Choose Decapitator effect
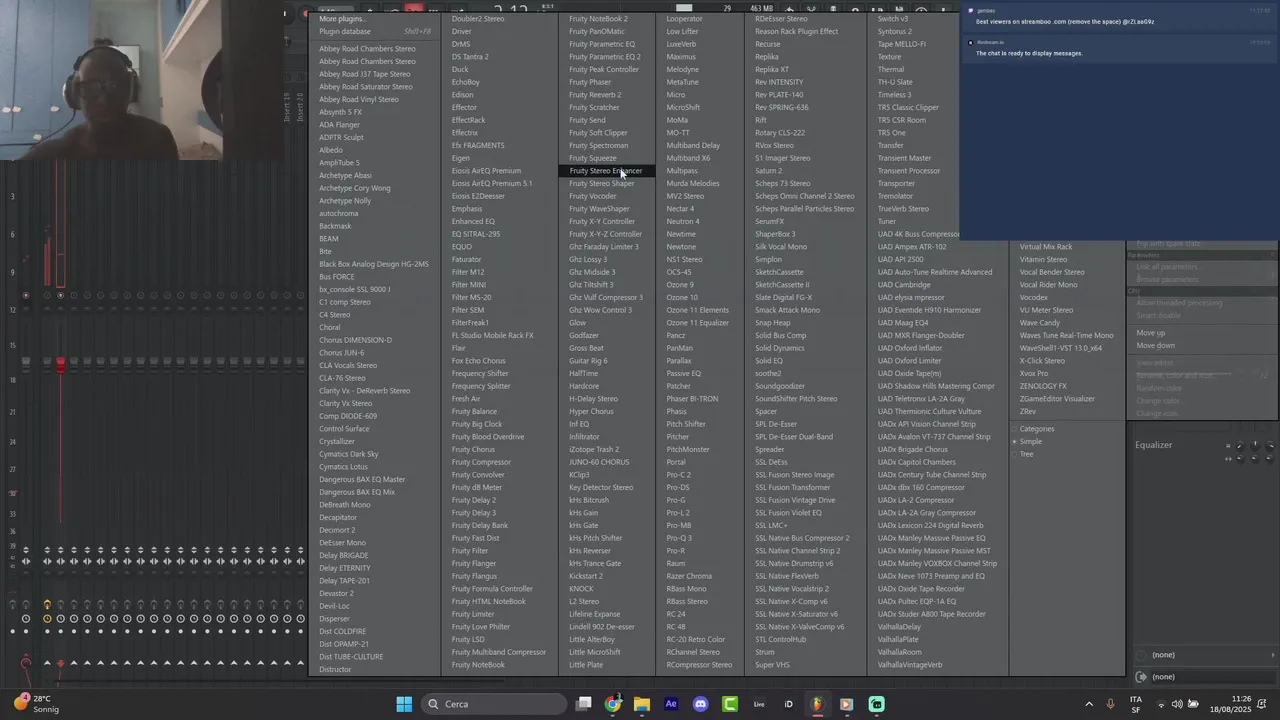Screen dimensions: 1280x720 pyautogui.click(x=338, y=518)
